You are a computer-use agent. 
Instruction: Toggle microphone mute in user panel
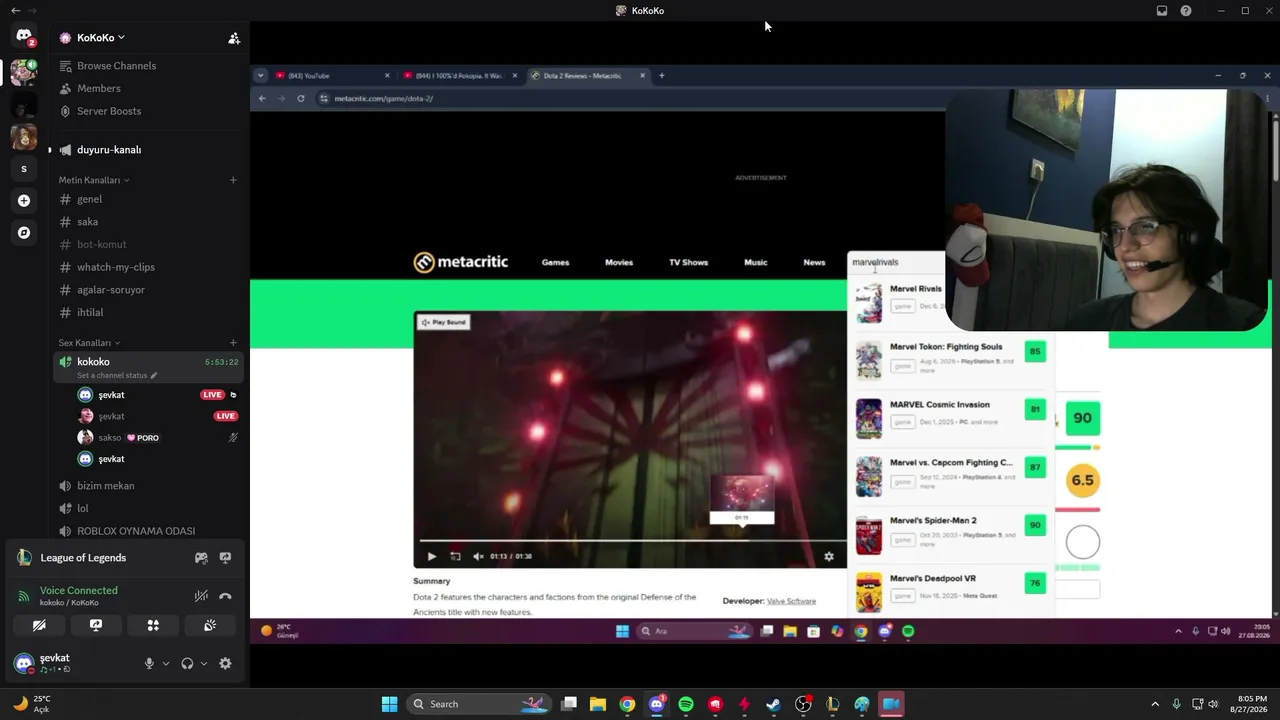(x=149, y=663)
